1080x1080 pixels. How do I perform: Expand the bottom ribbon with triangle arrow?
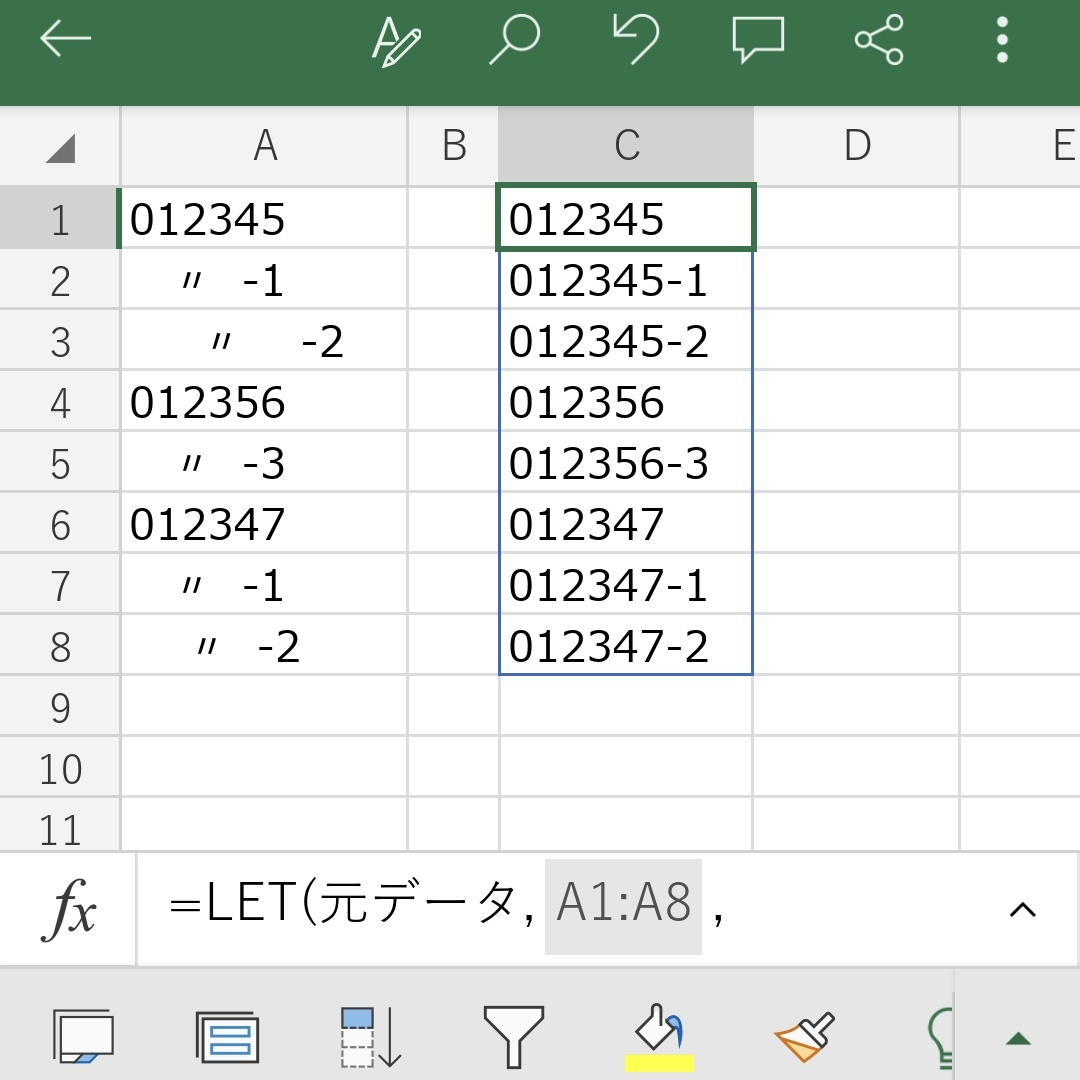pyautogui.click(x=1018, y=1039)
